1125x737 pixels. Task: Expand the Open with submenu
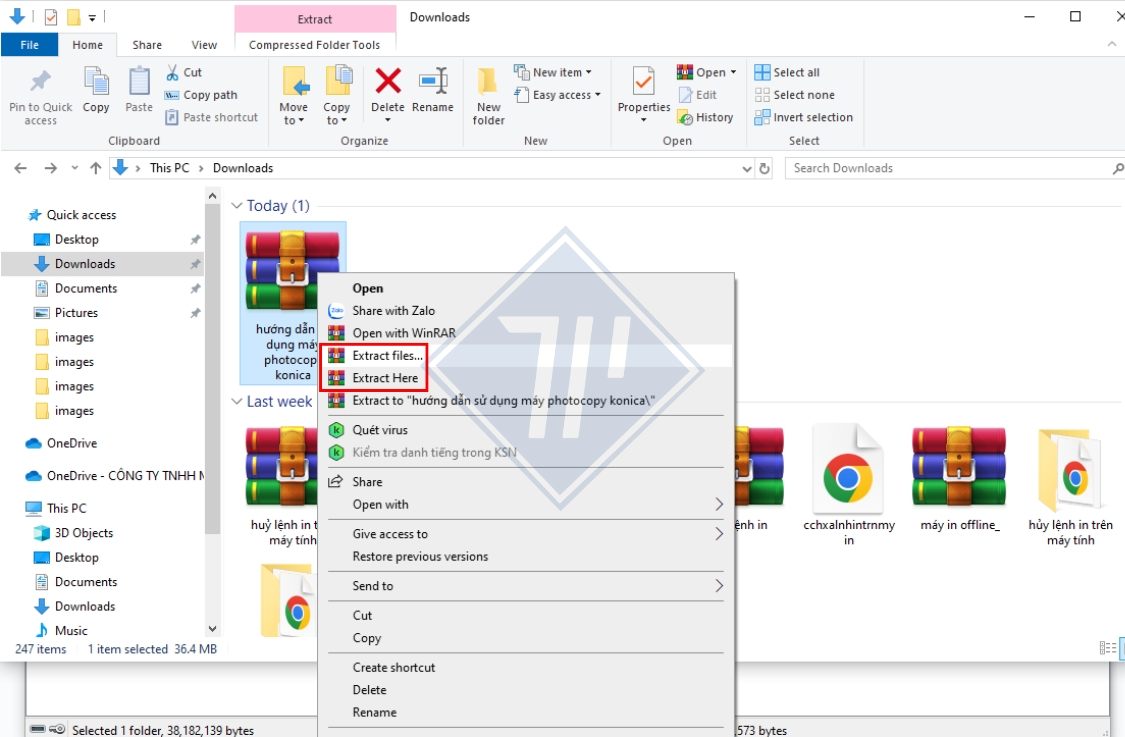(x=381, y=505)
